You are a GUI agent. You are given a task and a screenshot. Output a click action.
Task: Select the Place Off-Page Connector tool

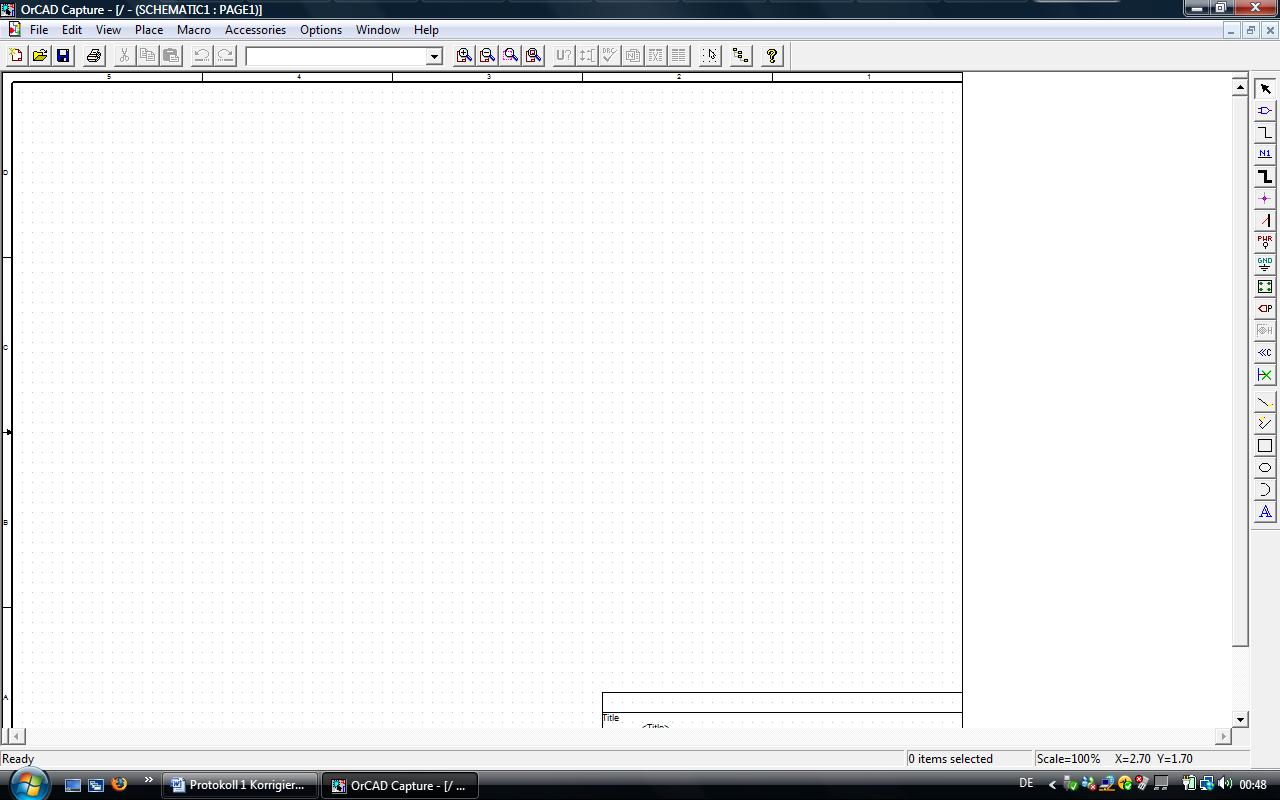pos(1265,353)
